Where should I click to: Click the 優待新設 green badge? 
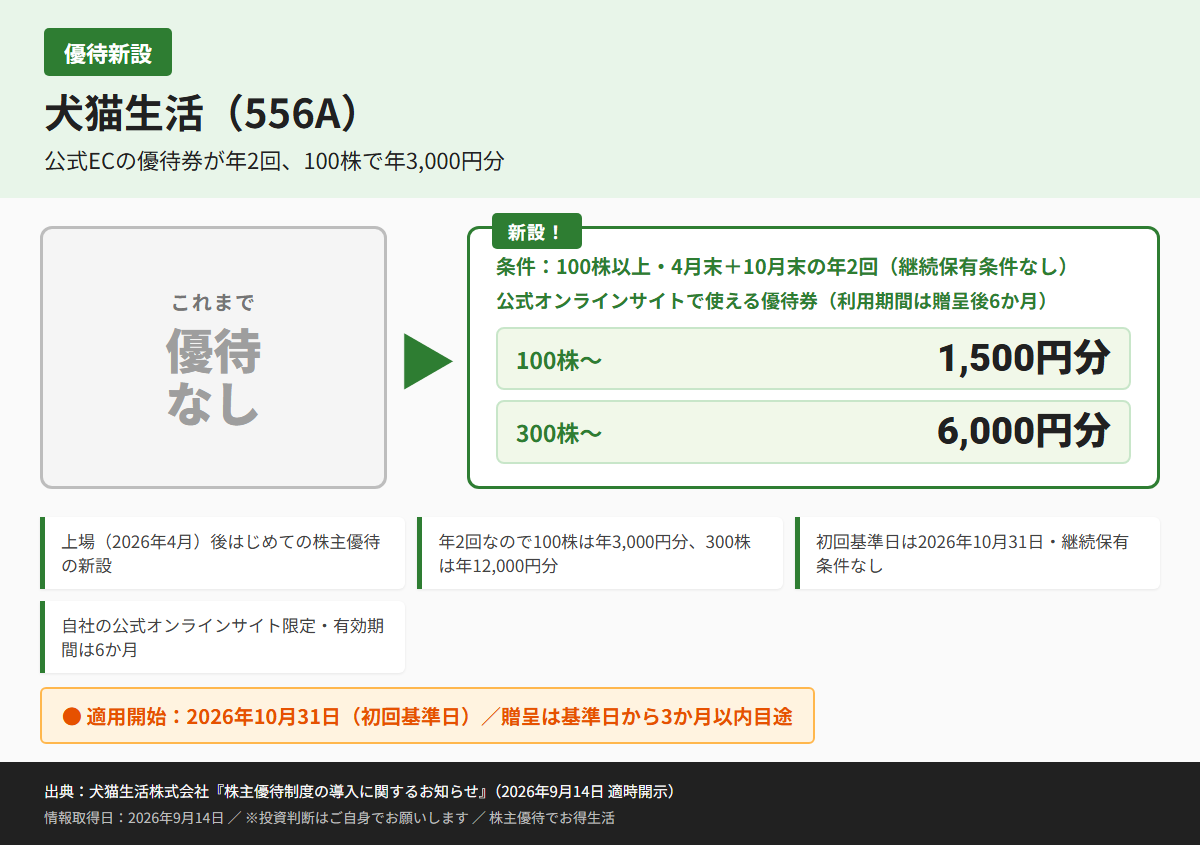pos(108,52)
